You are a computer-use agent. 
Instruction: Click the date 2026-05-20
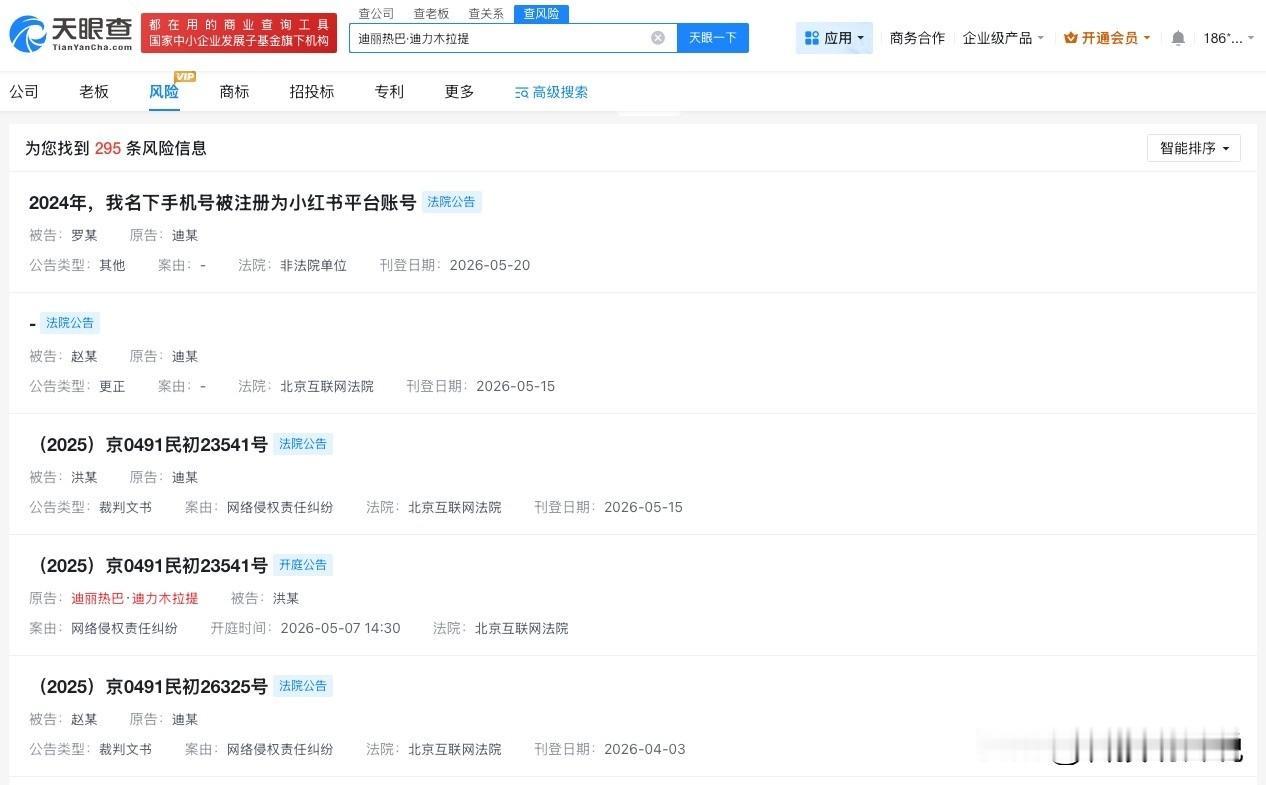490,265
